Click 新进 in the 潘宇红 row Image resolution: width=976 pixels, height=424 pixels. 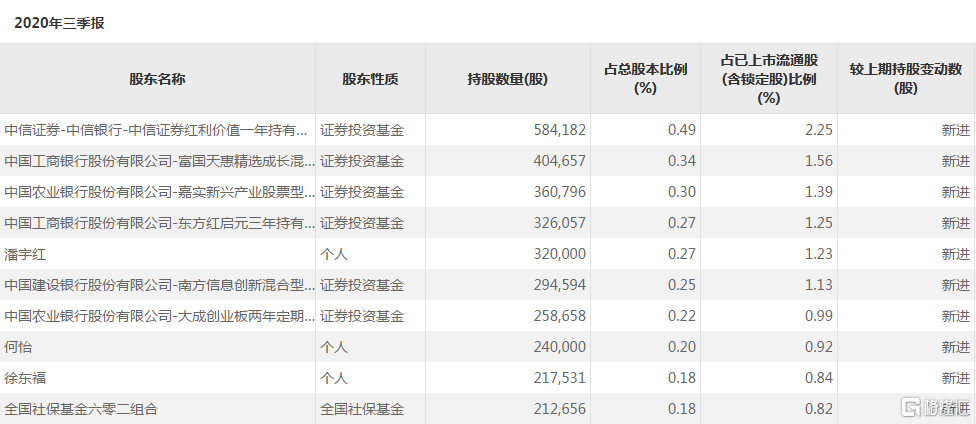(956, 254)
